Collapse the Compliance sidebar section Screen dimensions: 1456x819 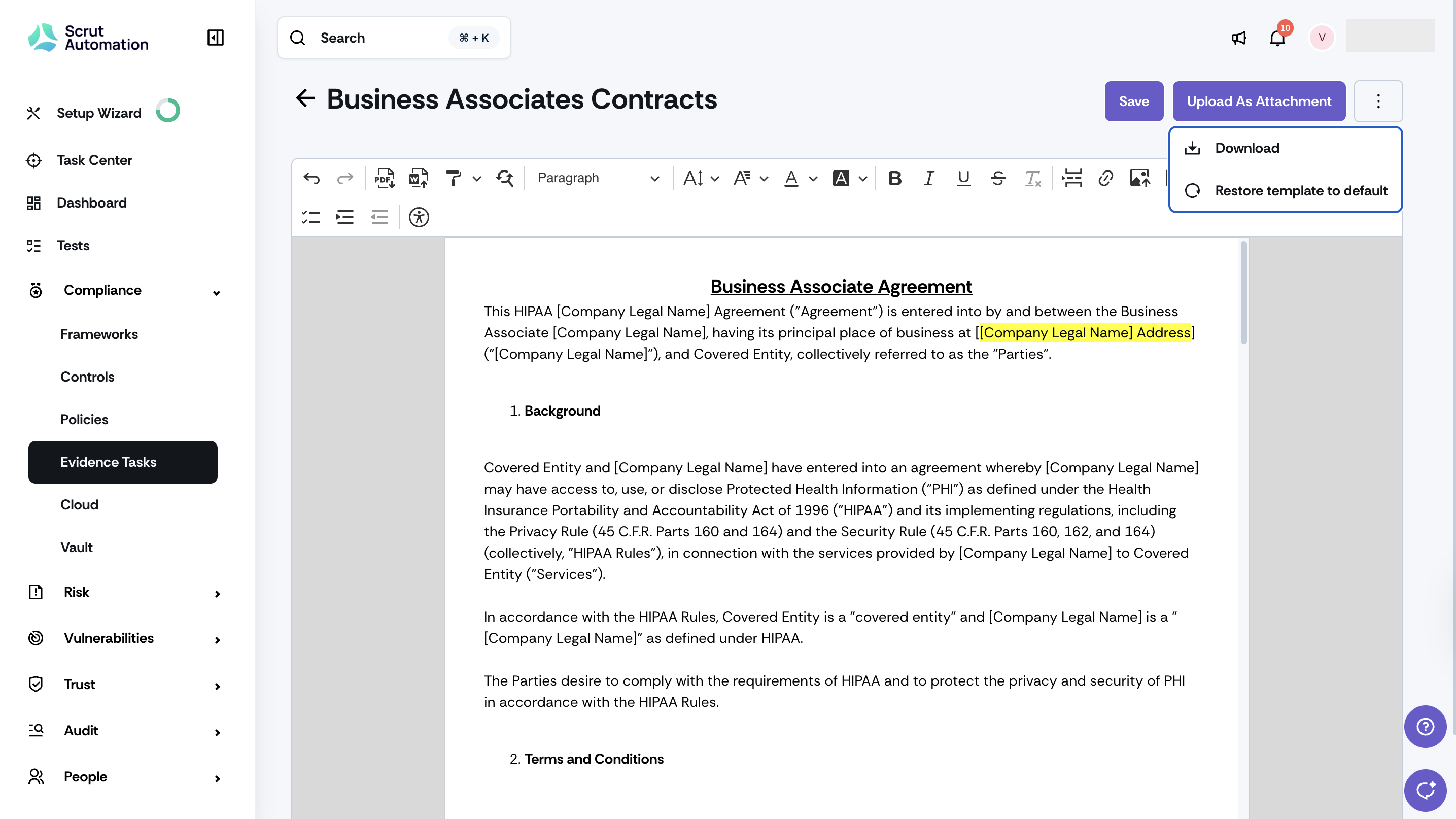point(217,293)
